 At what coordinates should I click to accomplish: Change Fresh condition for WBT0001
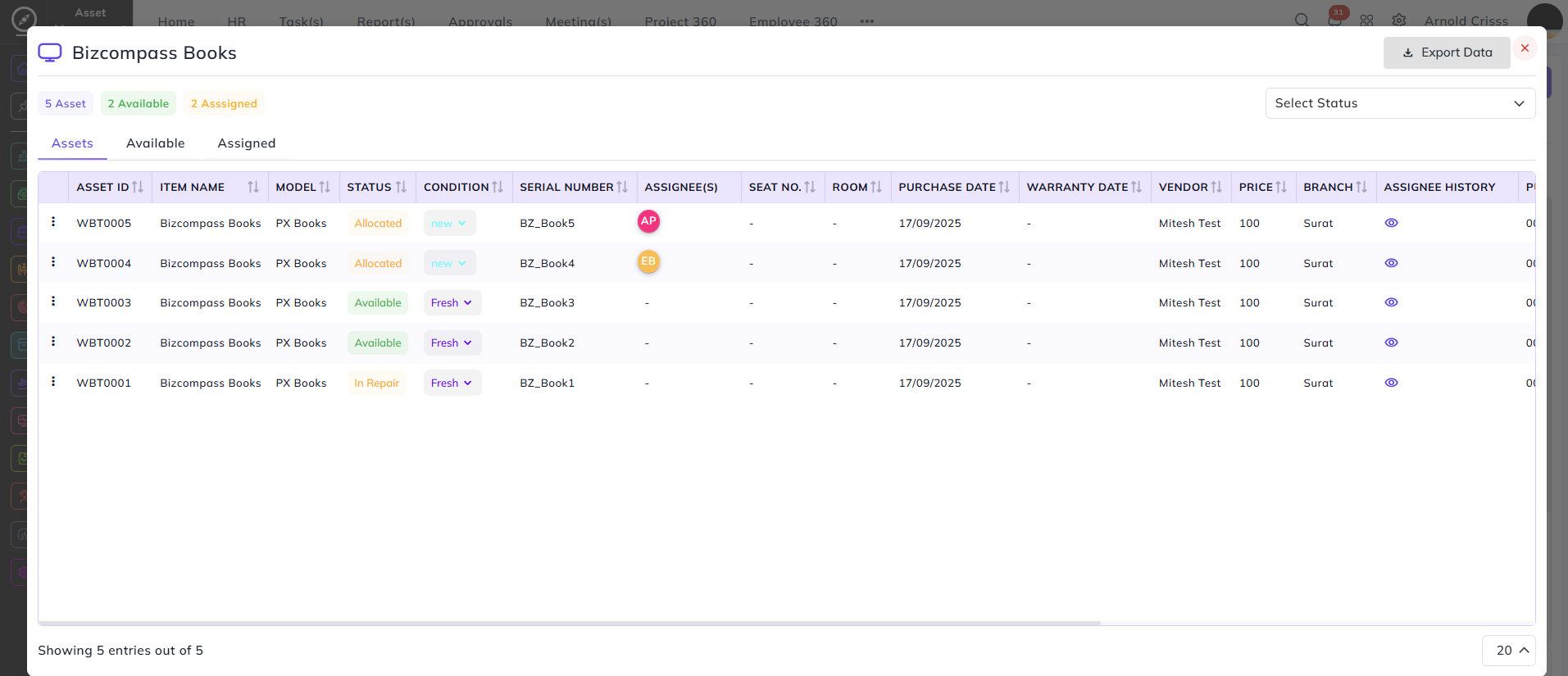452,383
